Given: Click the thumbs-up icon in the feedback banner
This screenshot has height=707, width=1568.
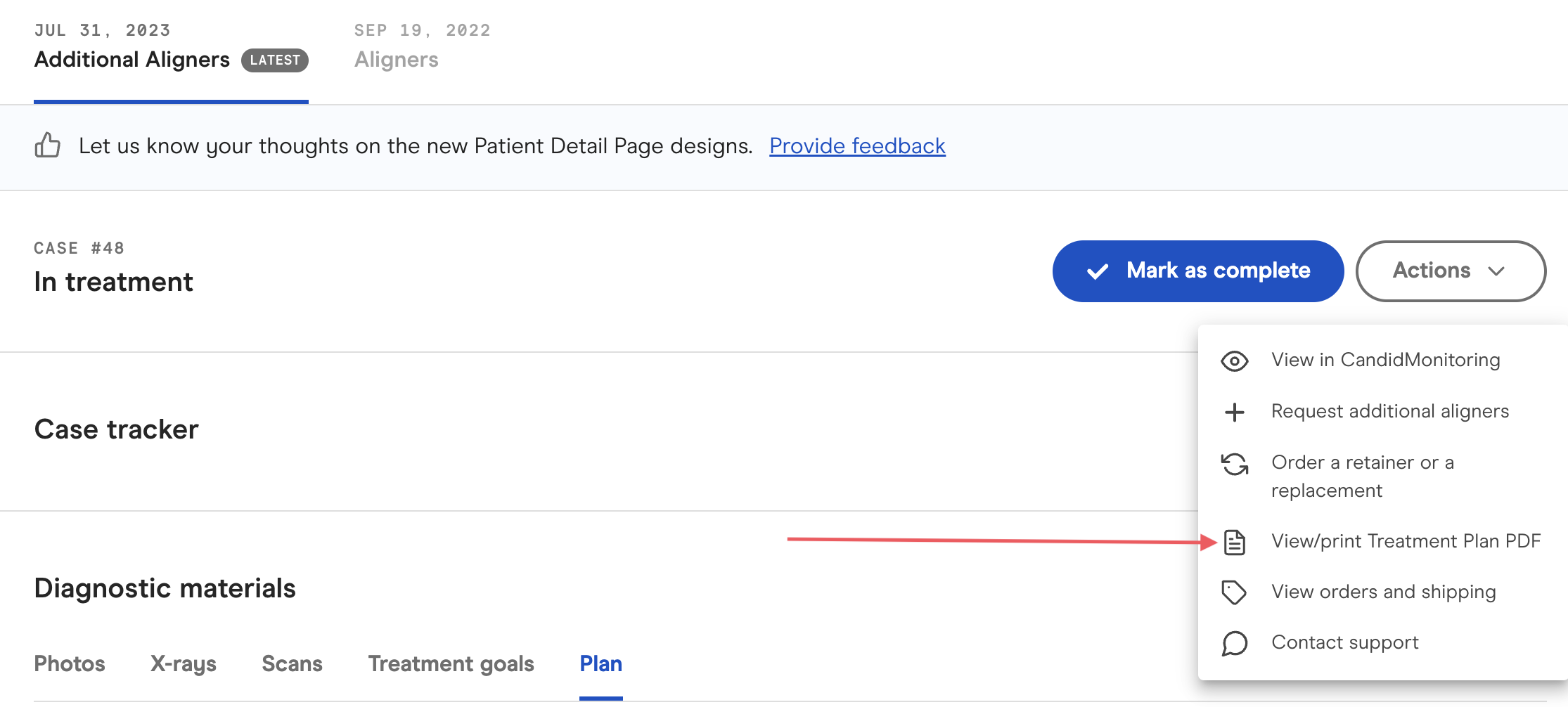Looking at the screenshot, I should click(x=46, y=145).
